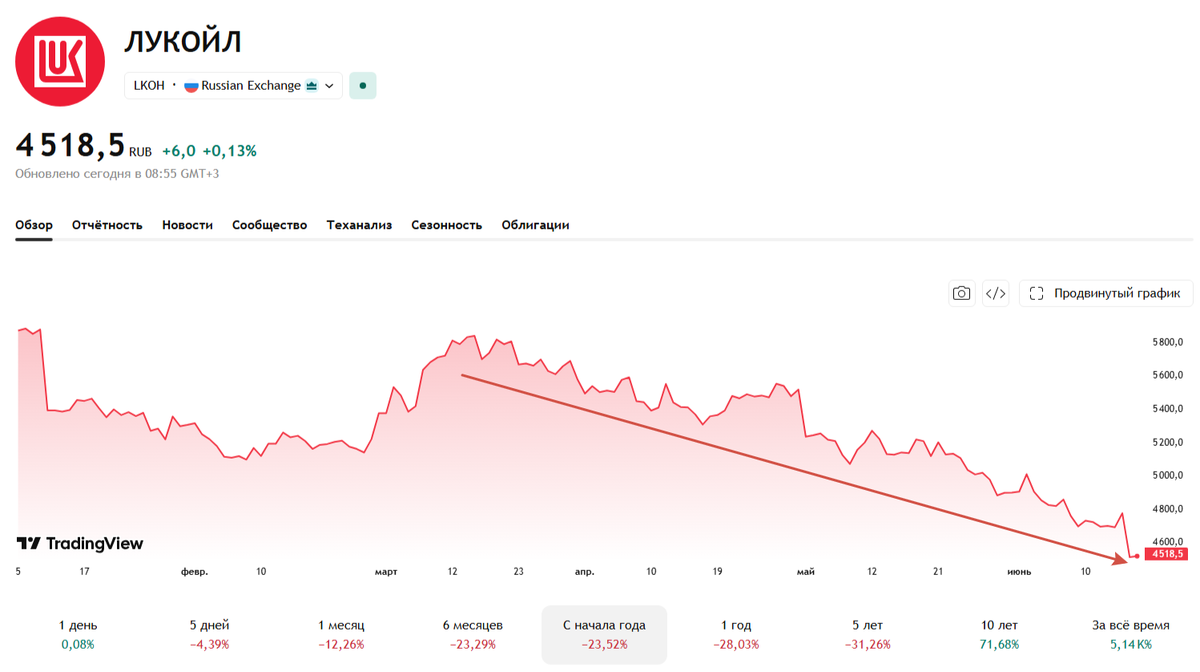Click the TradingView logo on chart
This screenshot has width=1200, height=672.
[x=80, y=543]
